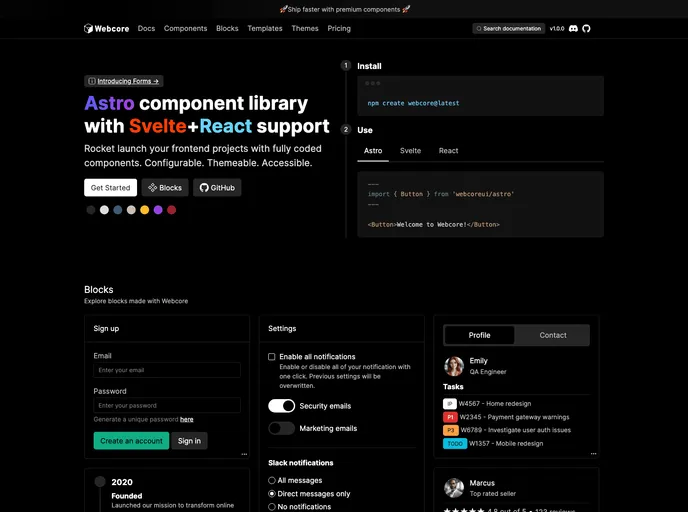Click the Get Started button
This screenshot has width=688, height=512.
(111, 188)
